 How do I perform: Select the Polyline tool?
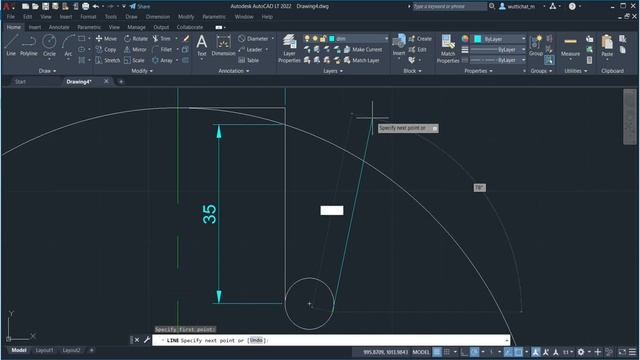pyautogui.click(x=29, y=45)
